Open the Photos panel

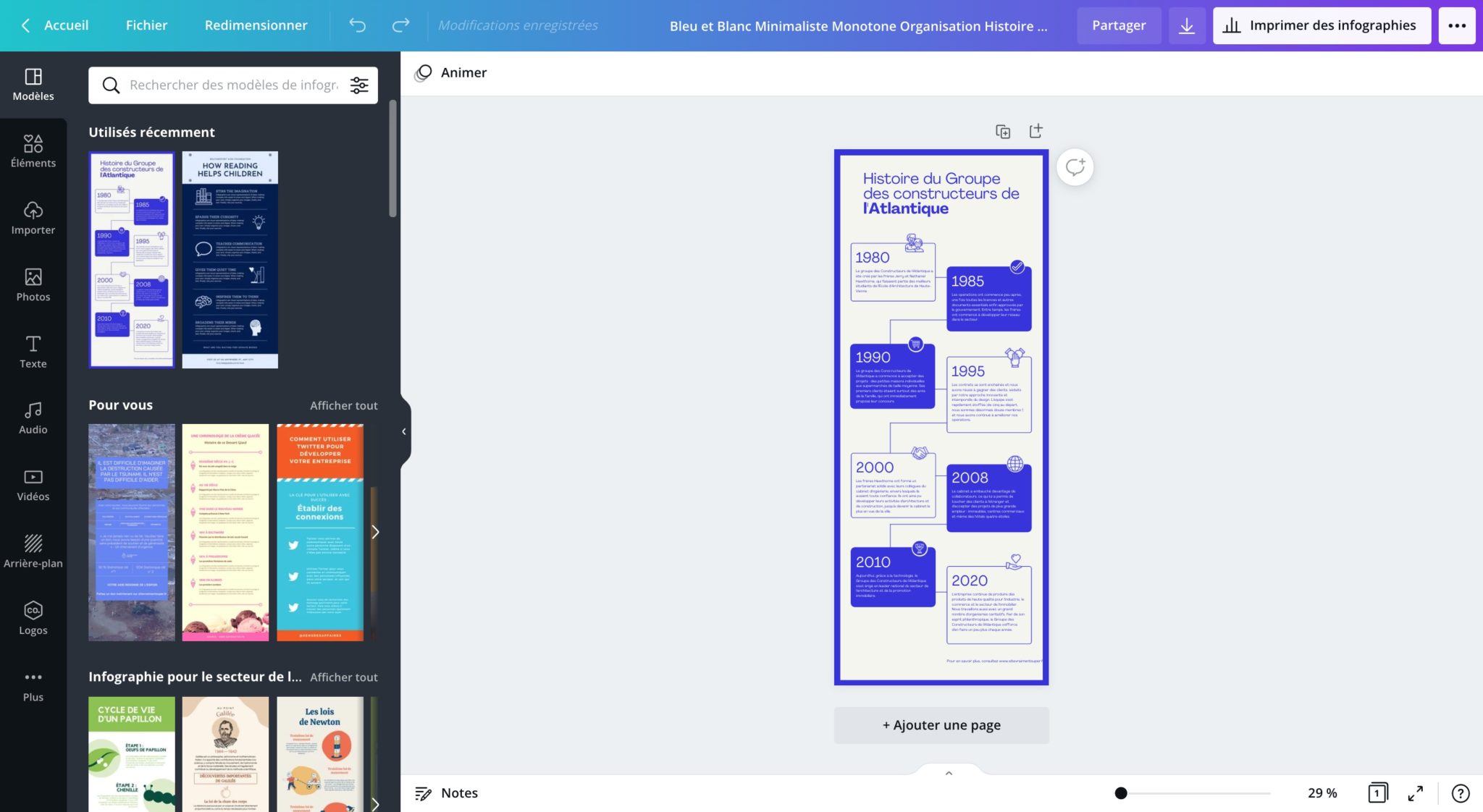33,285
